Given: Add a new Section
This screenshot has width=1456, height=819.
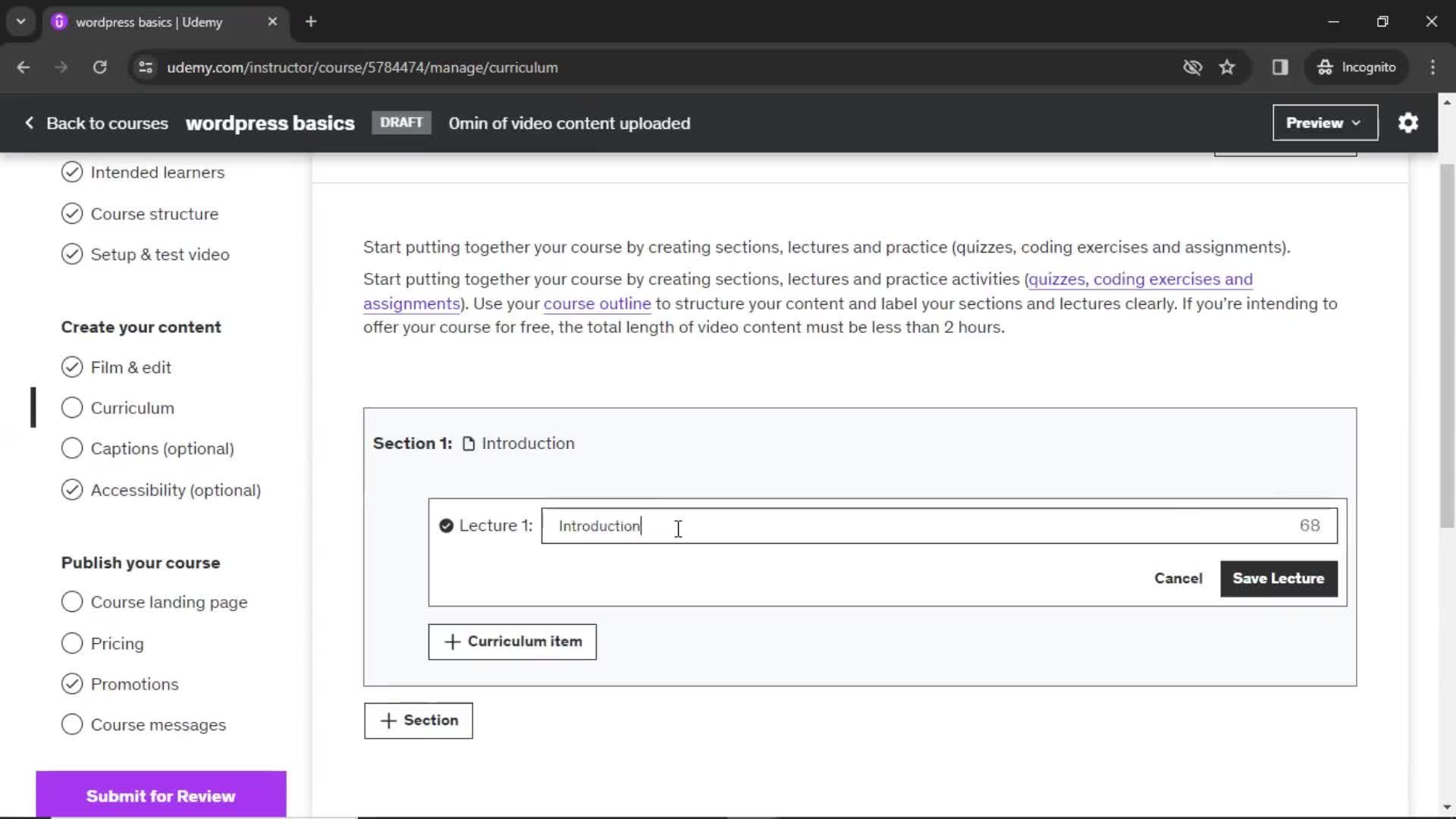Looking at the screenshot, I should (419, 721).
